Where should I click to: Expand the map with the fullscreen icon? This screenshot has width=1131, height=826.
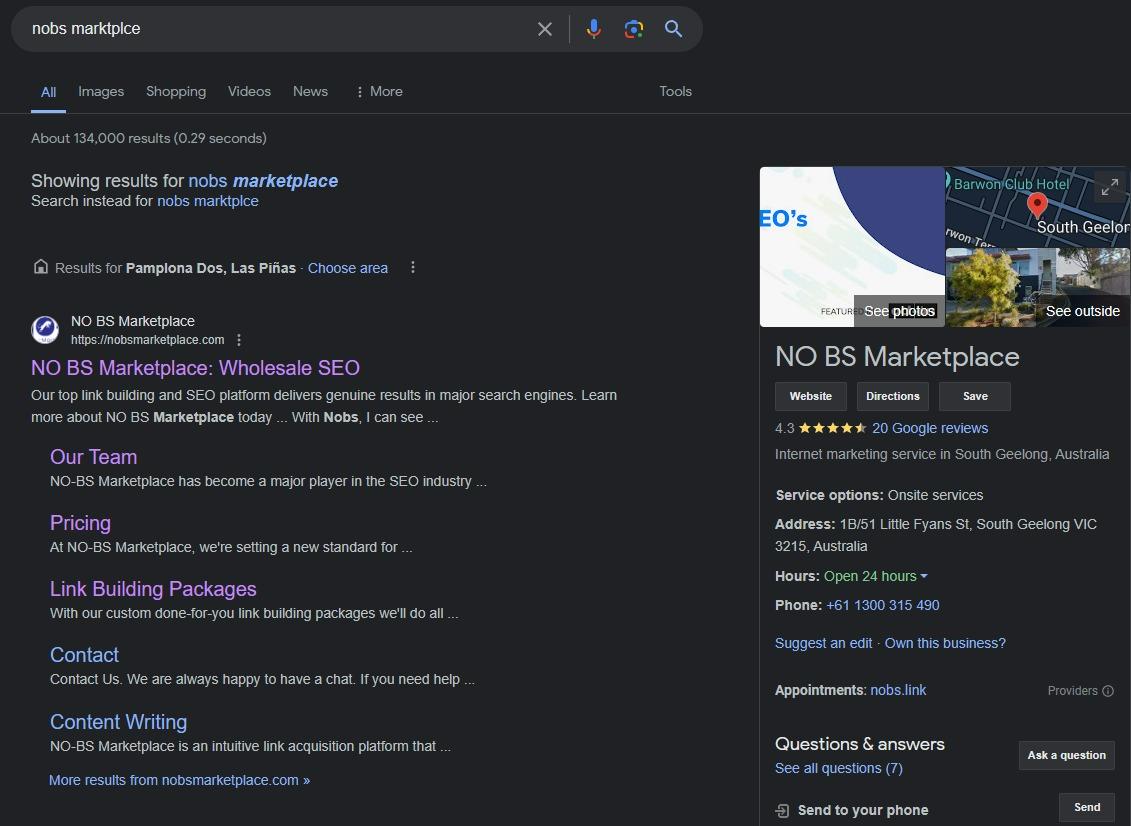point(1109,187)
